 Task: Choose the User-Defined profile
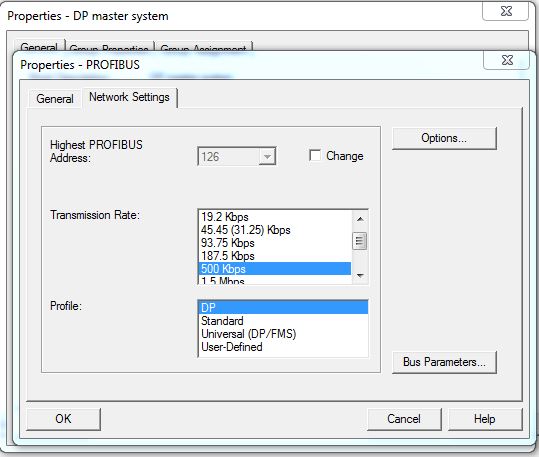283,347
